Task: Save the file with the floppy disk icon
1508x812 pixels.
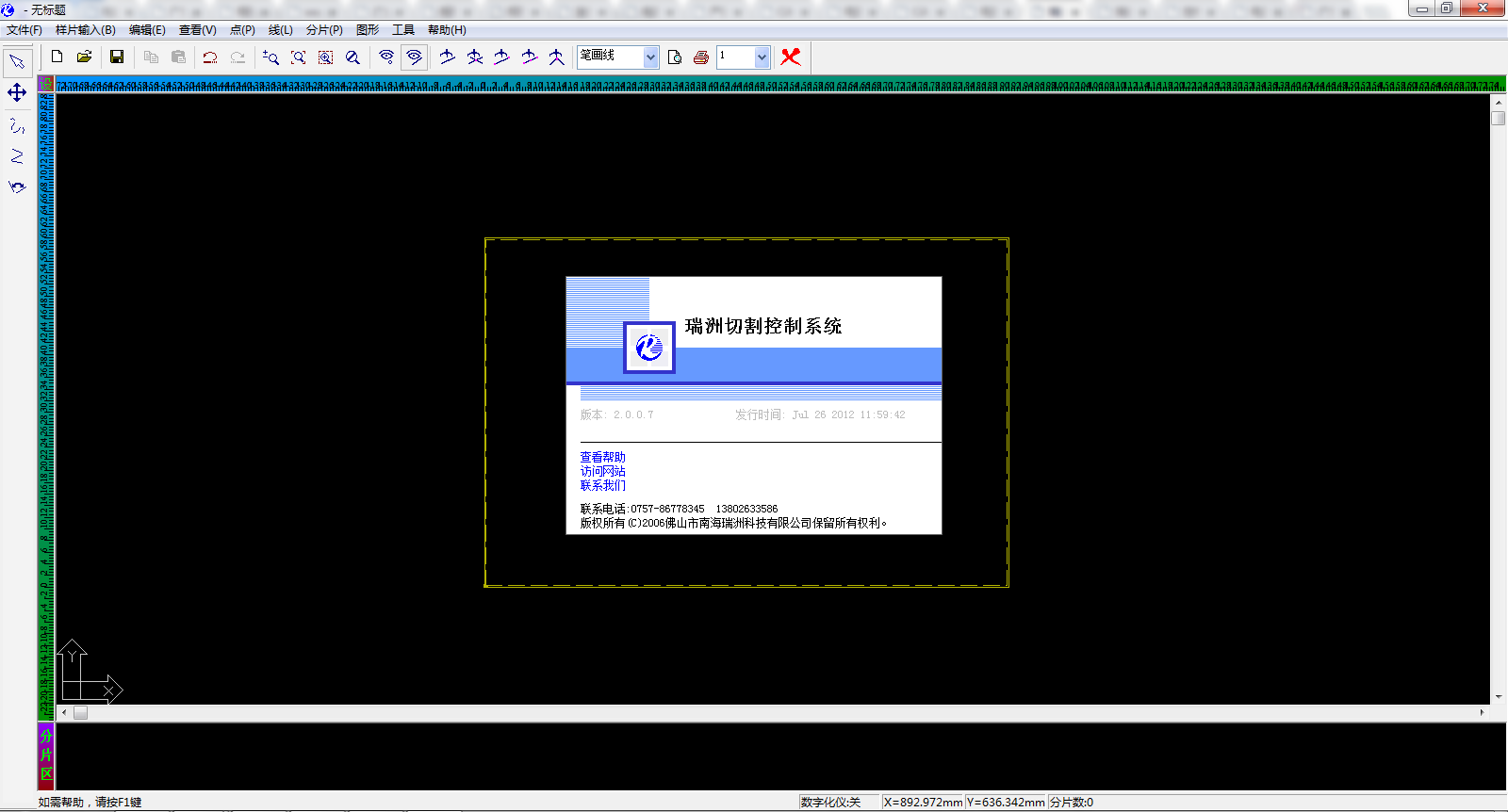Action: (117, 57)
